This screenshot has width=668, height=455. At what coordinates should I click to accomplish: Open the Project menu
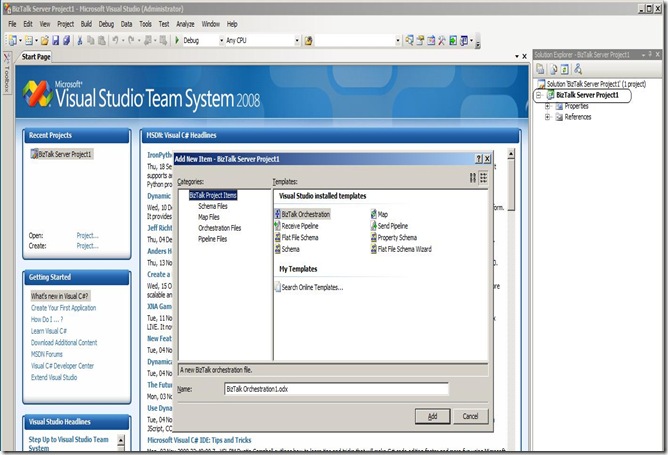pyautogui.click(x=65, y=24)
